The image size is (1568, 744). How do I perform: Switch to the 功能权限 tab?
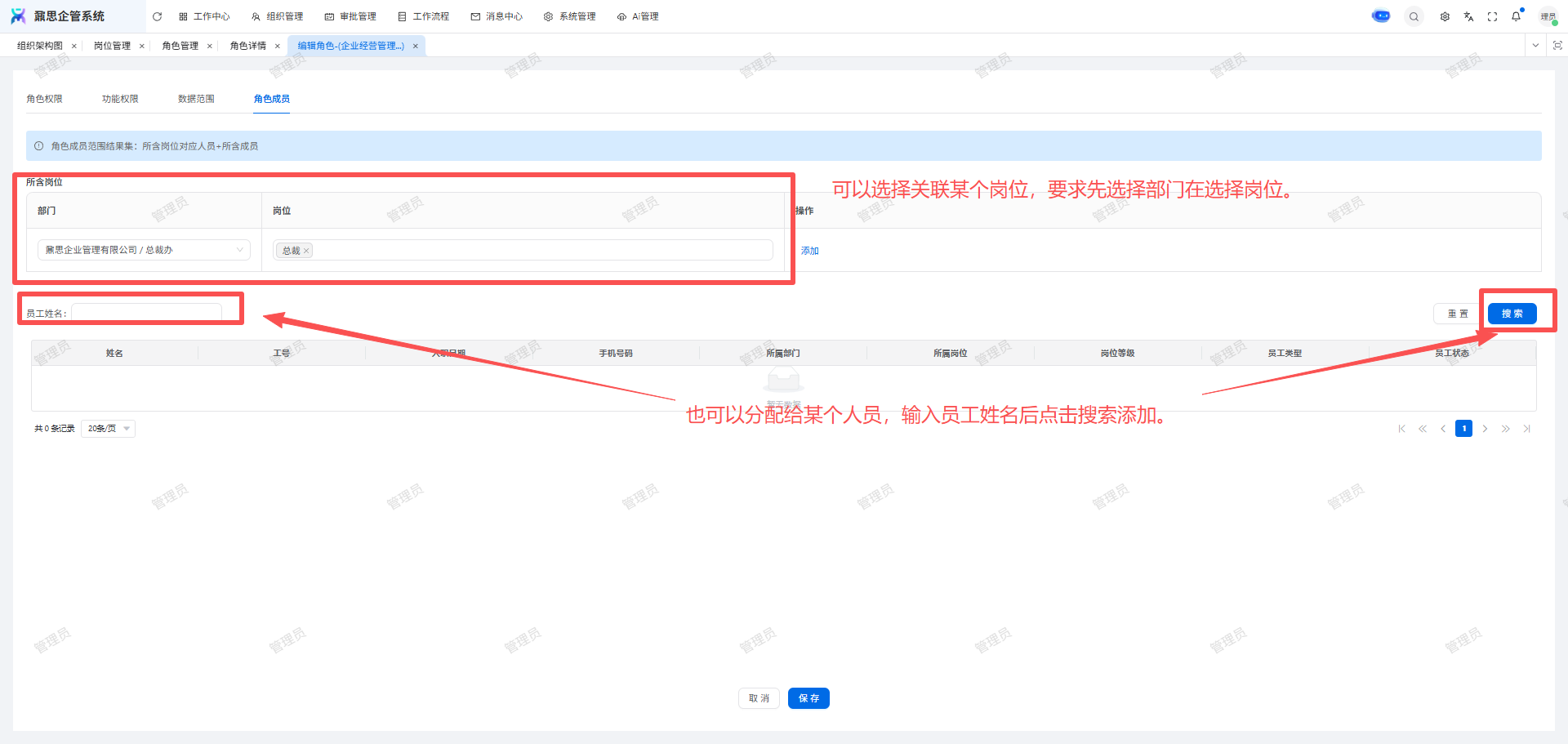(x=120, y=99)
